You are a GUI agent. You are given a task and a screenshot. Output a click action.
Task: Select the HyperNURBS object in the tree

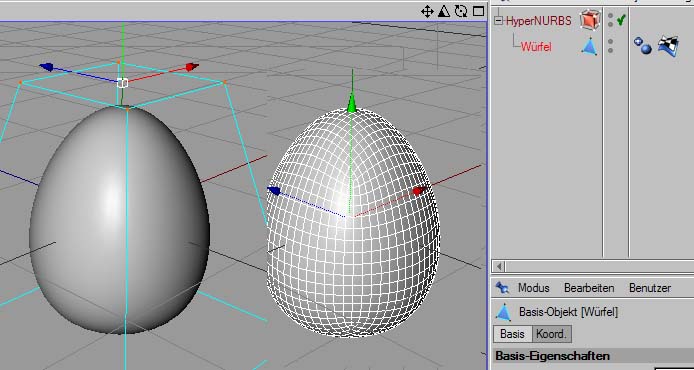(x=538, y=21)
